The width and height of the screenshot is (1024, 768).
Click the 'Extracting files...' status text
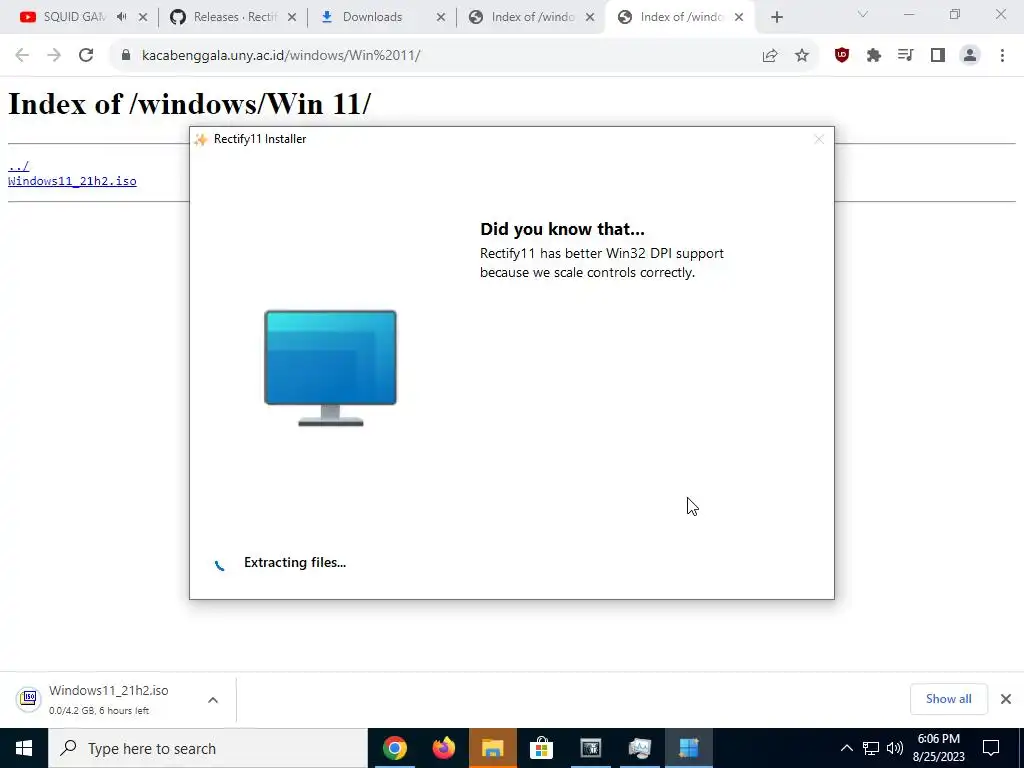click(x=295, y=562)
